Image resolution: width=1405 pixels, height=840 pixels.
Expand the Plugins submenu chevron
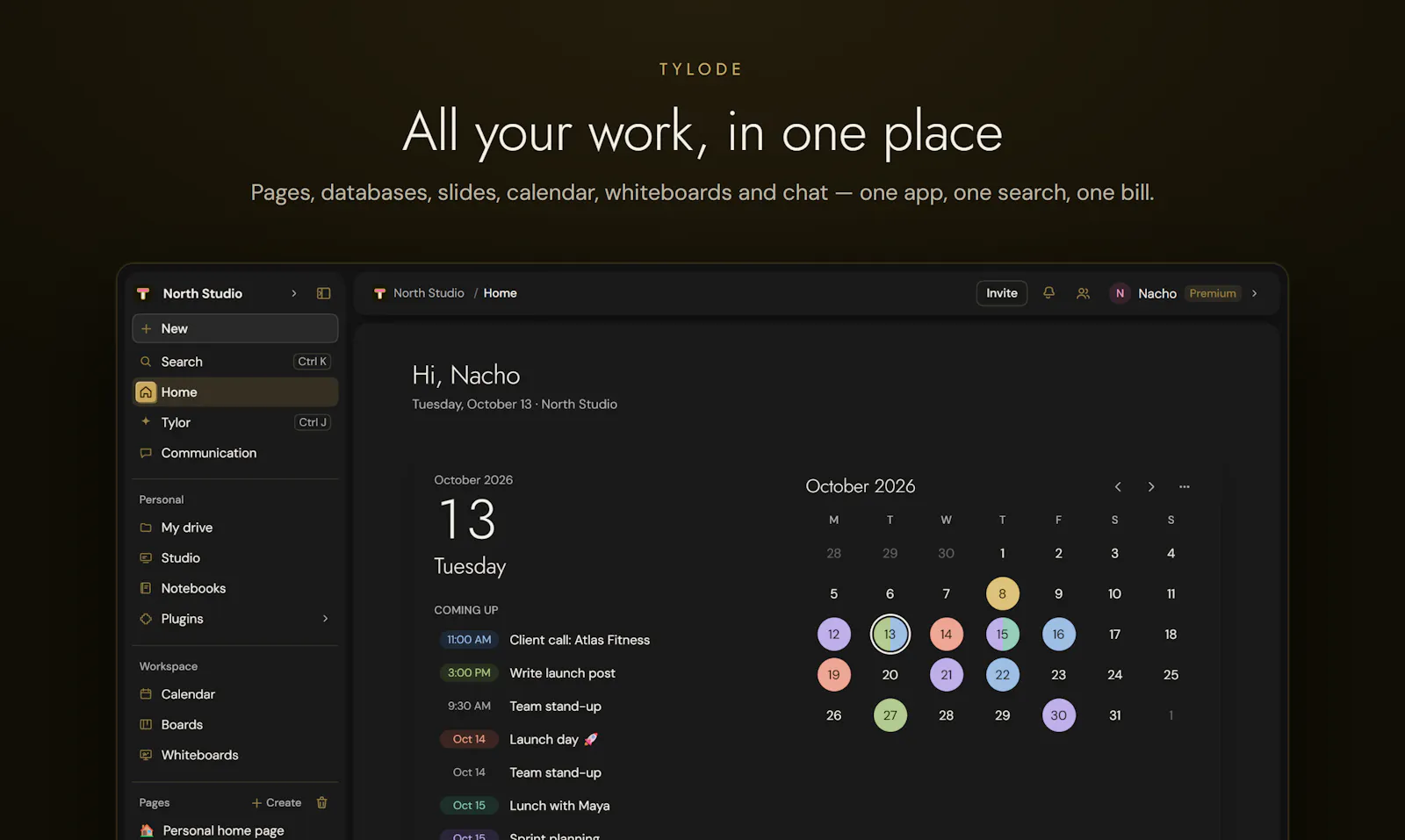coord(326,619)
